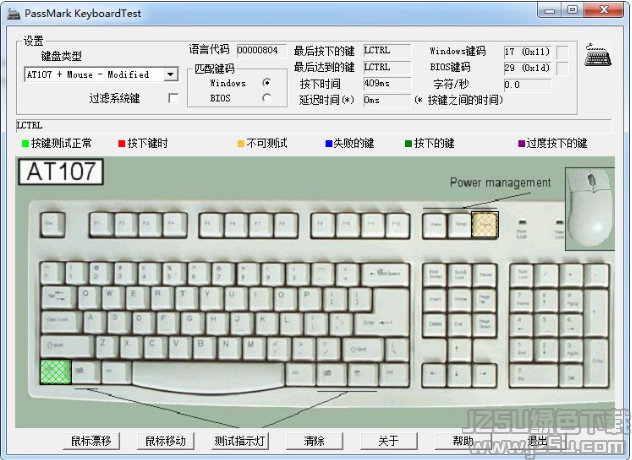Click the Windows键码 field showing 17 (0x11)
Image resolution: width=632 pixels, height=460 pixels.
tap(527, 52)
